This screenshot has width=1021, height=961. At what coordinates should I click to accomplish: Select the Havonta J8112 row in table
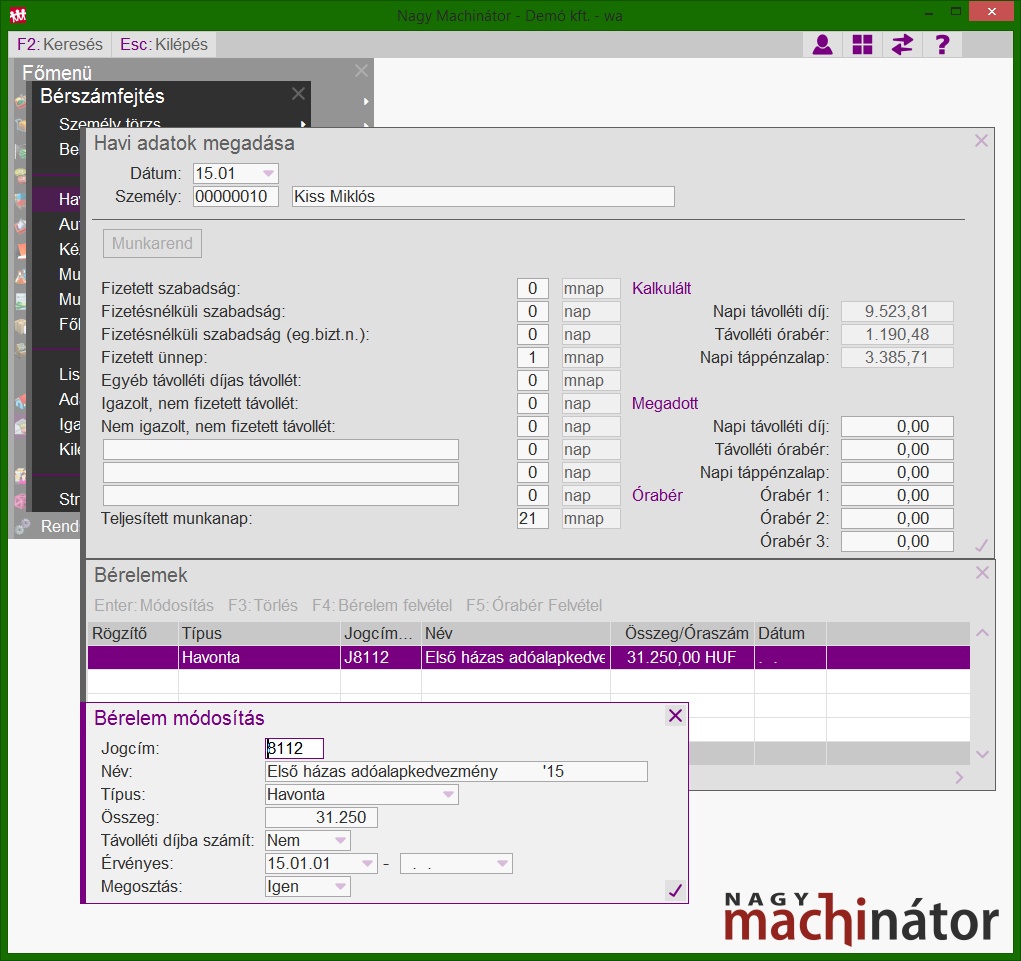[x=500, y=658]
